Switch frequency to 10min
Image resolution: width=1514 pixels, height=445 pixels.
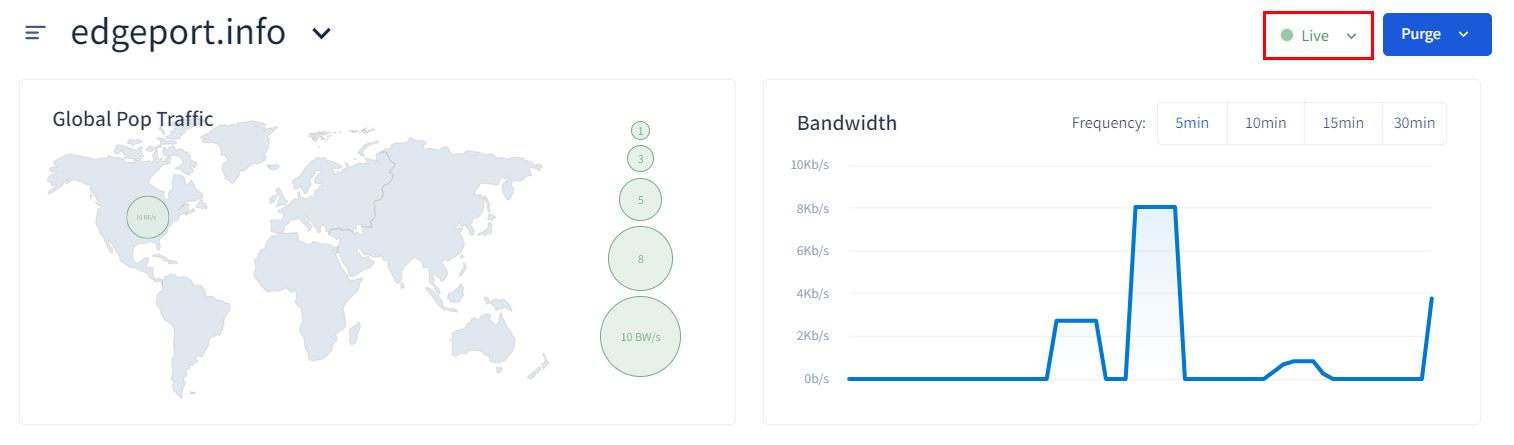[x=1265, y=123]
